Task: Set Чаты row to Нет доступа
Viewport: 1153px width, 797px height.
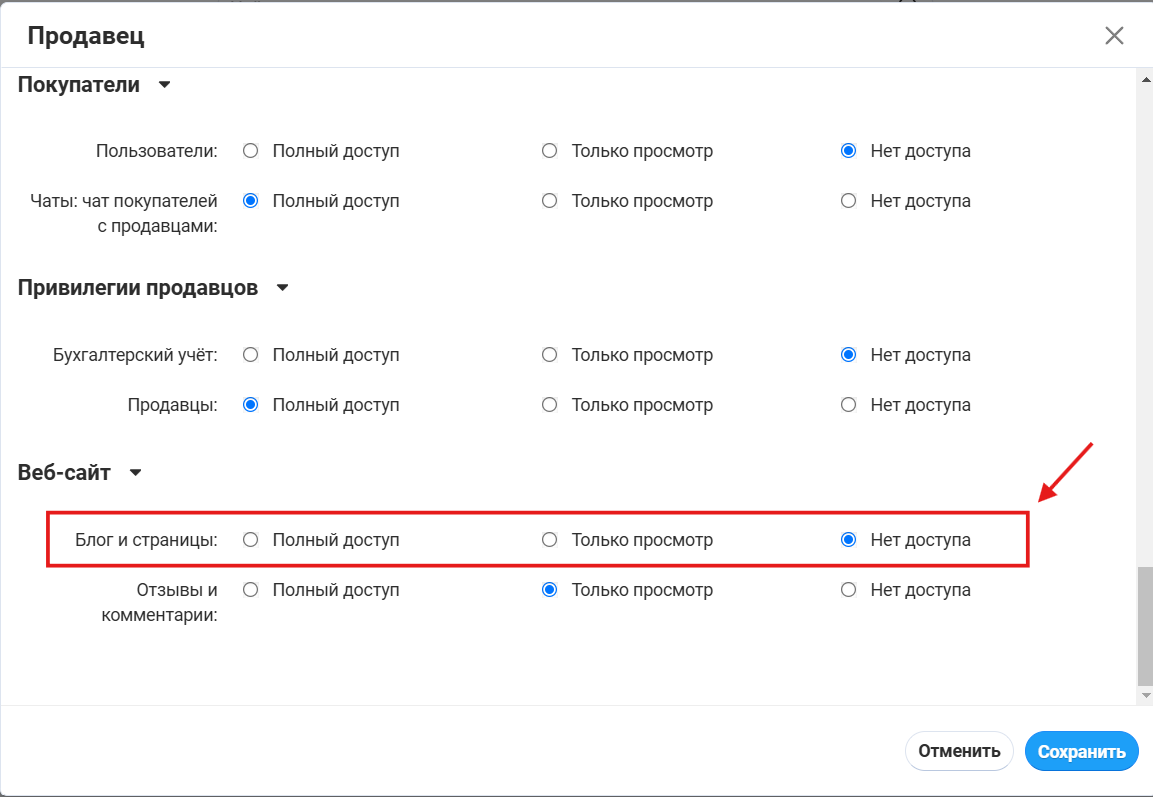Action: coord(849,201)
